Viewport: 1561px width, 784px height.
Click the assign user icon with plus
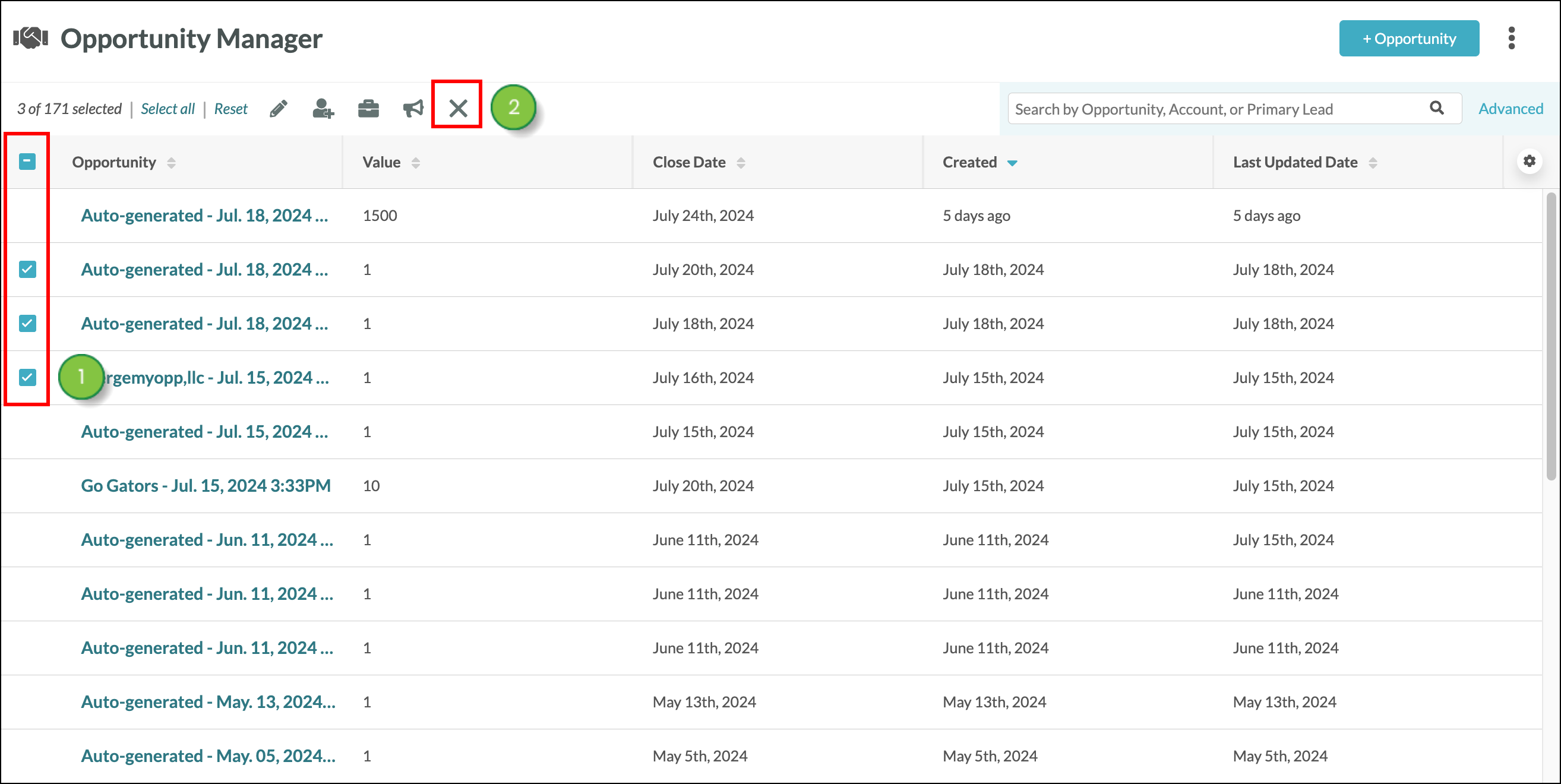[x=323, y=109]
